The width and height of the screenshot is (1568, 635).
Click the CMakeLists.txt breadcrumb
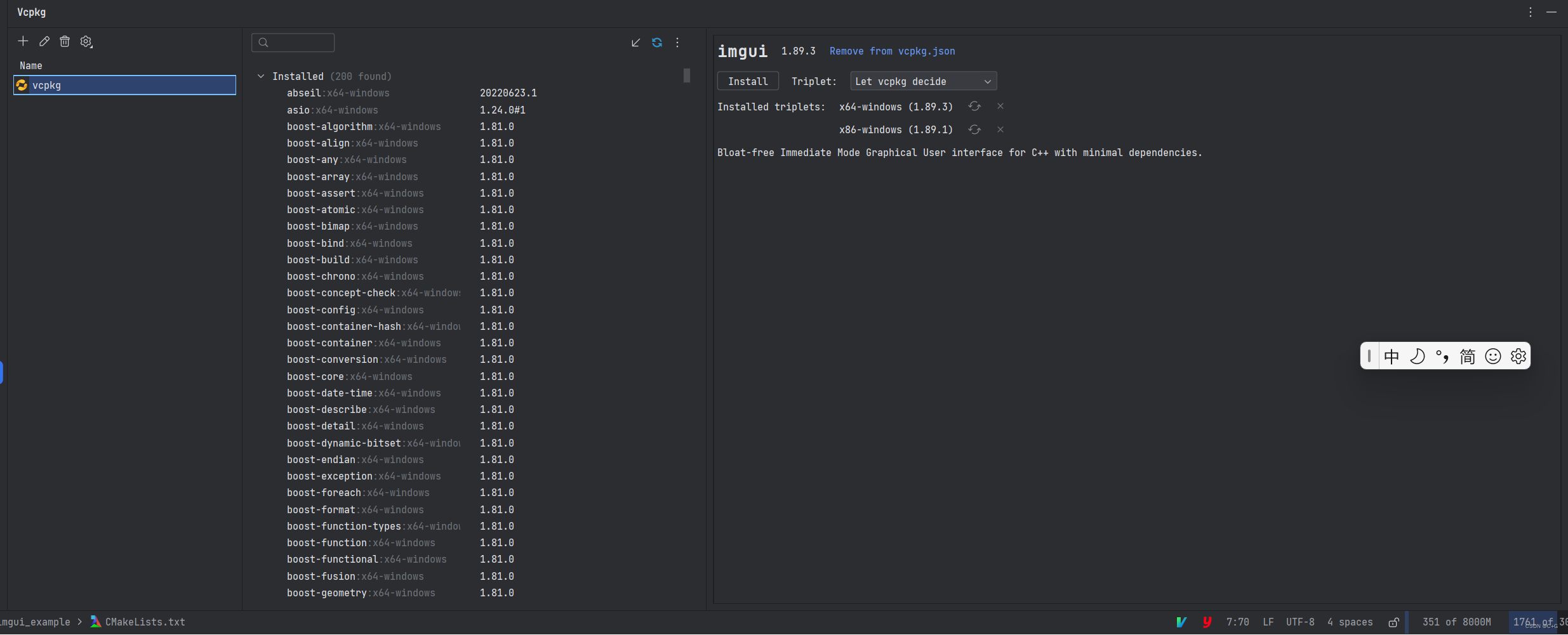pos(138,622)
